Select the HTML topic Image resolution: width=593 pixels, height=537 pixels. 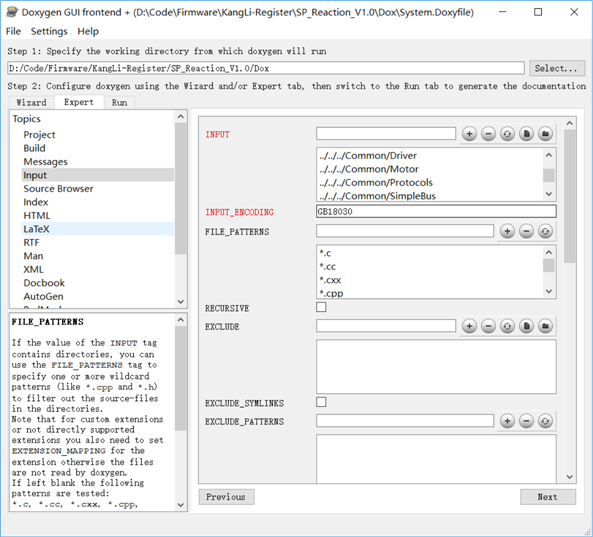37,216
